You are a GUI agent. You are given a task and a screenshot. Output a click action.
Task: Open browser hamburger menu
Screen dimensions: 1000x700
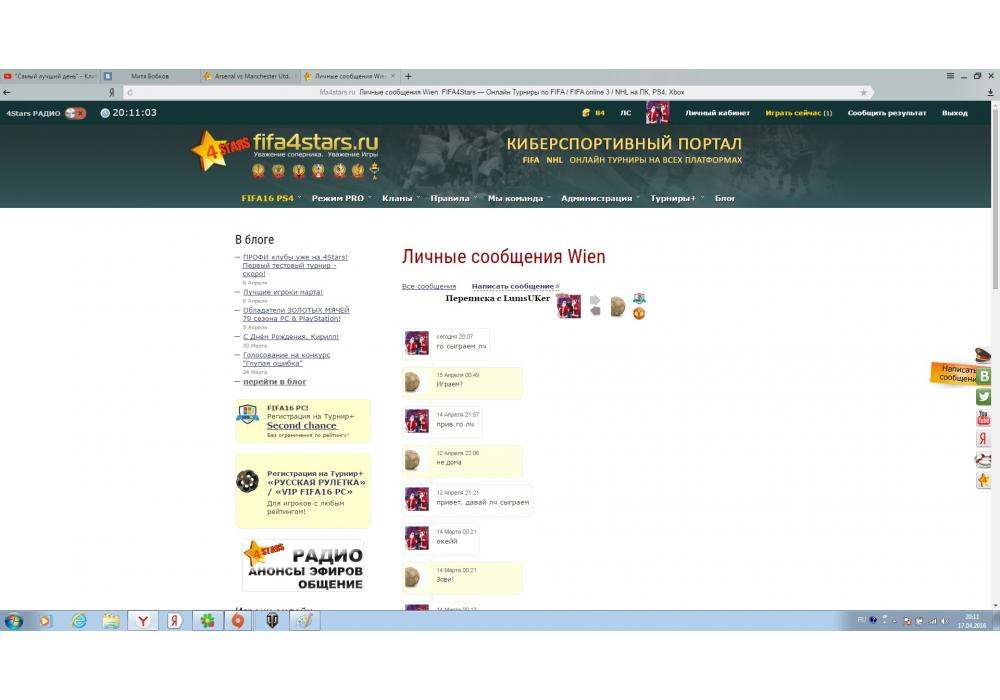pyautogui.click(x=950, y=76)
